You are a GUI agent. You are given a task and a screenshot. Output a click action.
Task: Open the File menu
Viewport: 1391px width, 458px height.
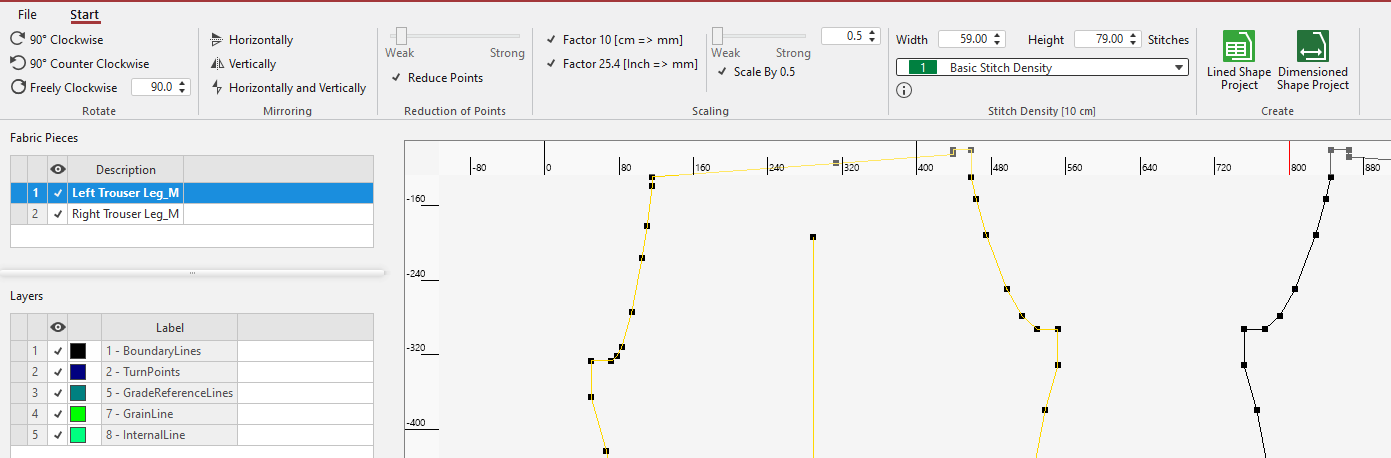coord(27,15)
